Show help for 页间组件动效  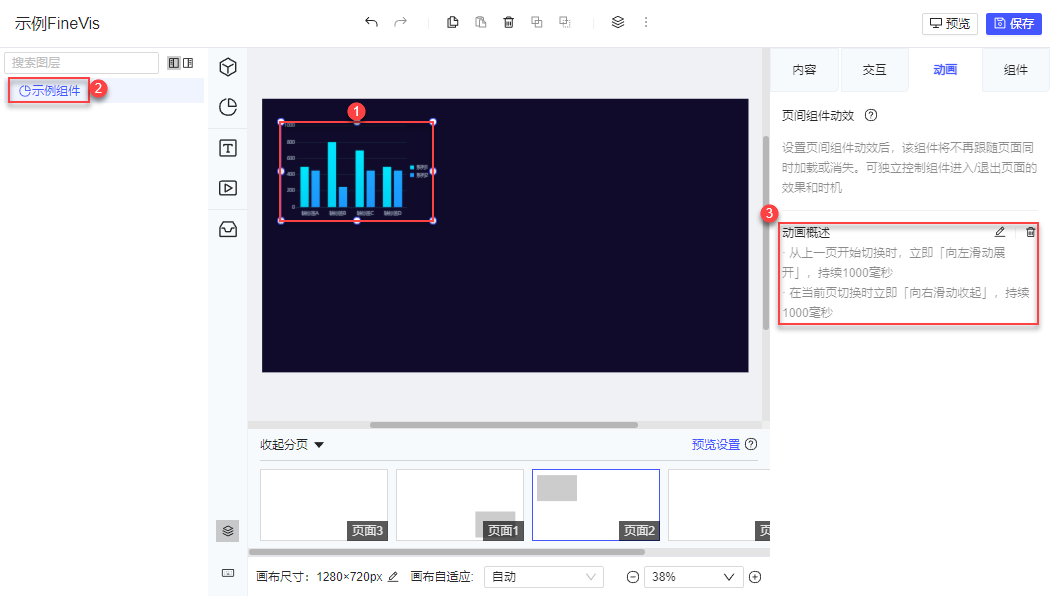pos(871,115)
